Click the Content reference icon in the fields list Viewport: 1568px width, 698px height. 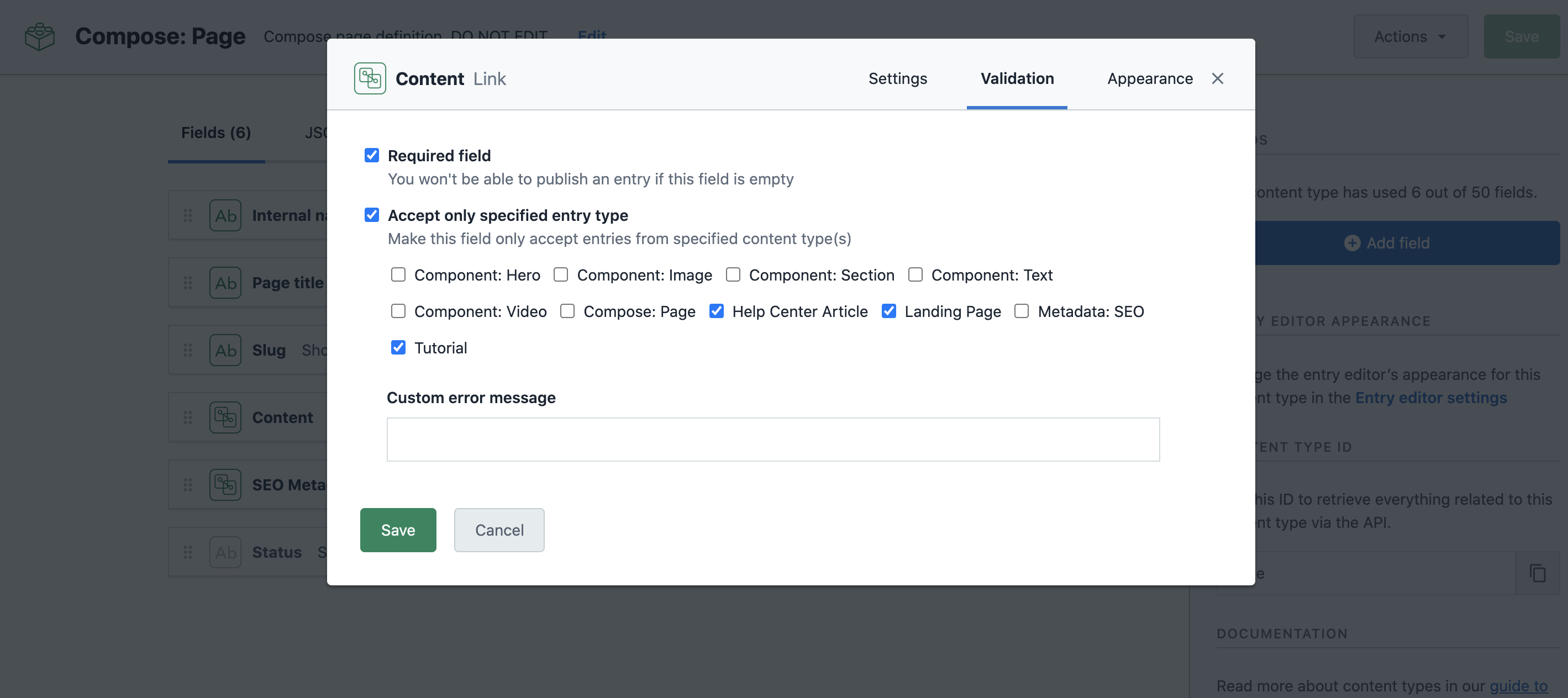tap(225, 417)
